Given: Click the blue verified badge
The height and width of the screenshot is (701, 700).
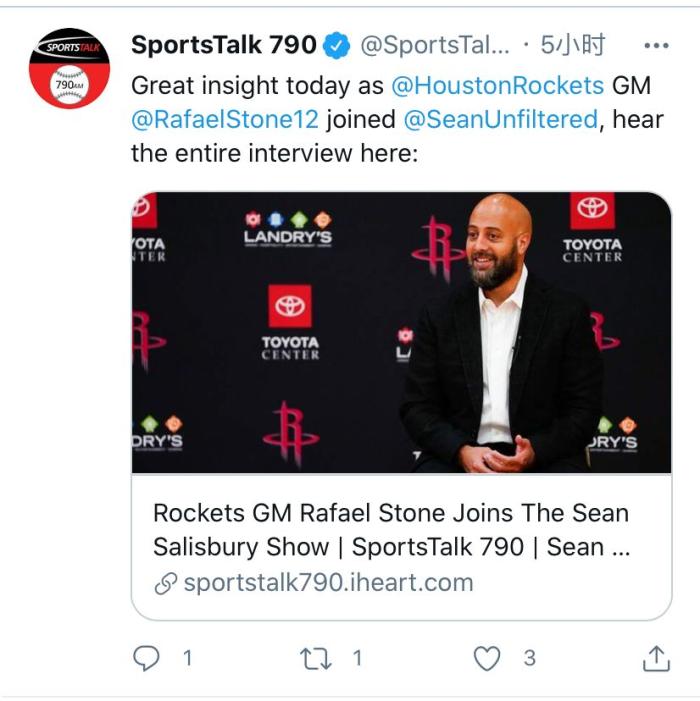Looking at the screenshot, I should (x=339, y=45).
